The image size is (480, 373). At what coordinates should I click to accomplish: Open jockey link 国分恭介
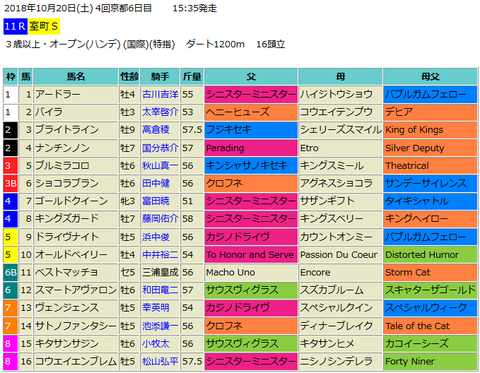coord(160,148)
